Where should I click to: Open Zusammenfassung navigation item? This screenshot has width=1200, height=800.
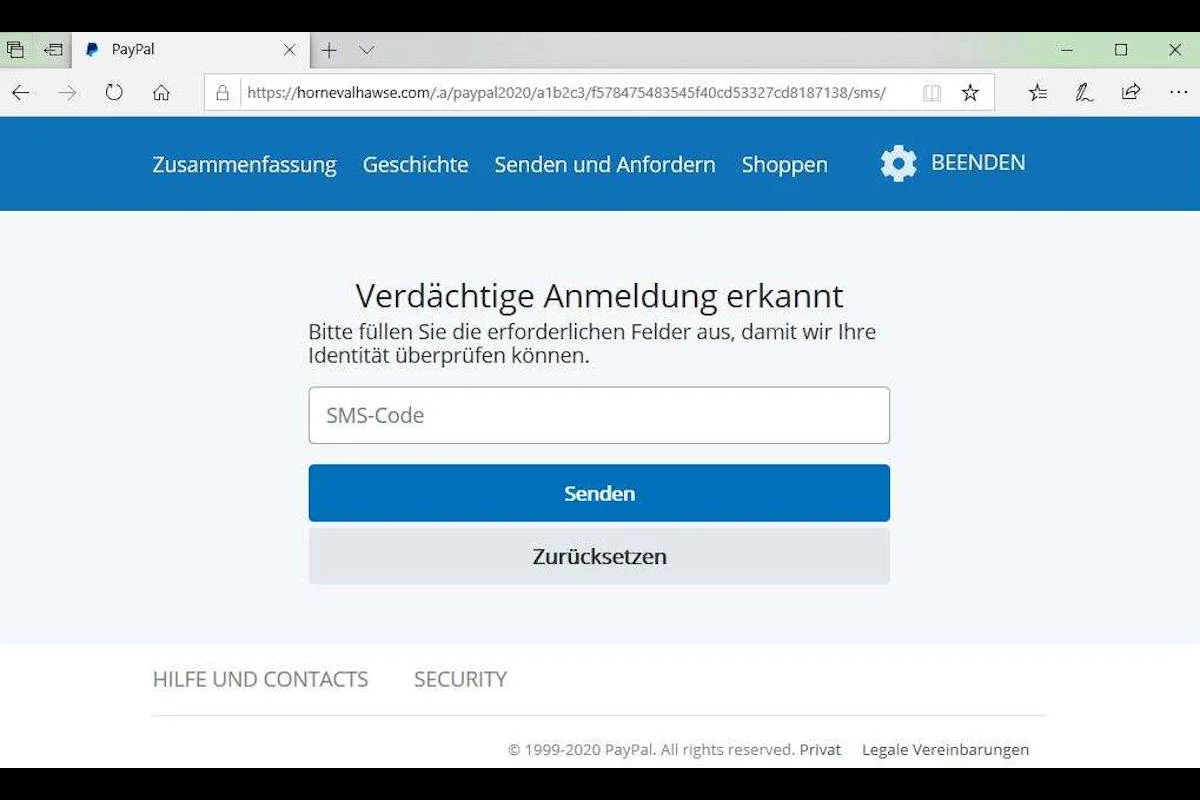[x=244, y=165]
